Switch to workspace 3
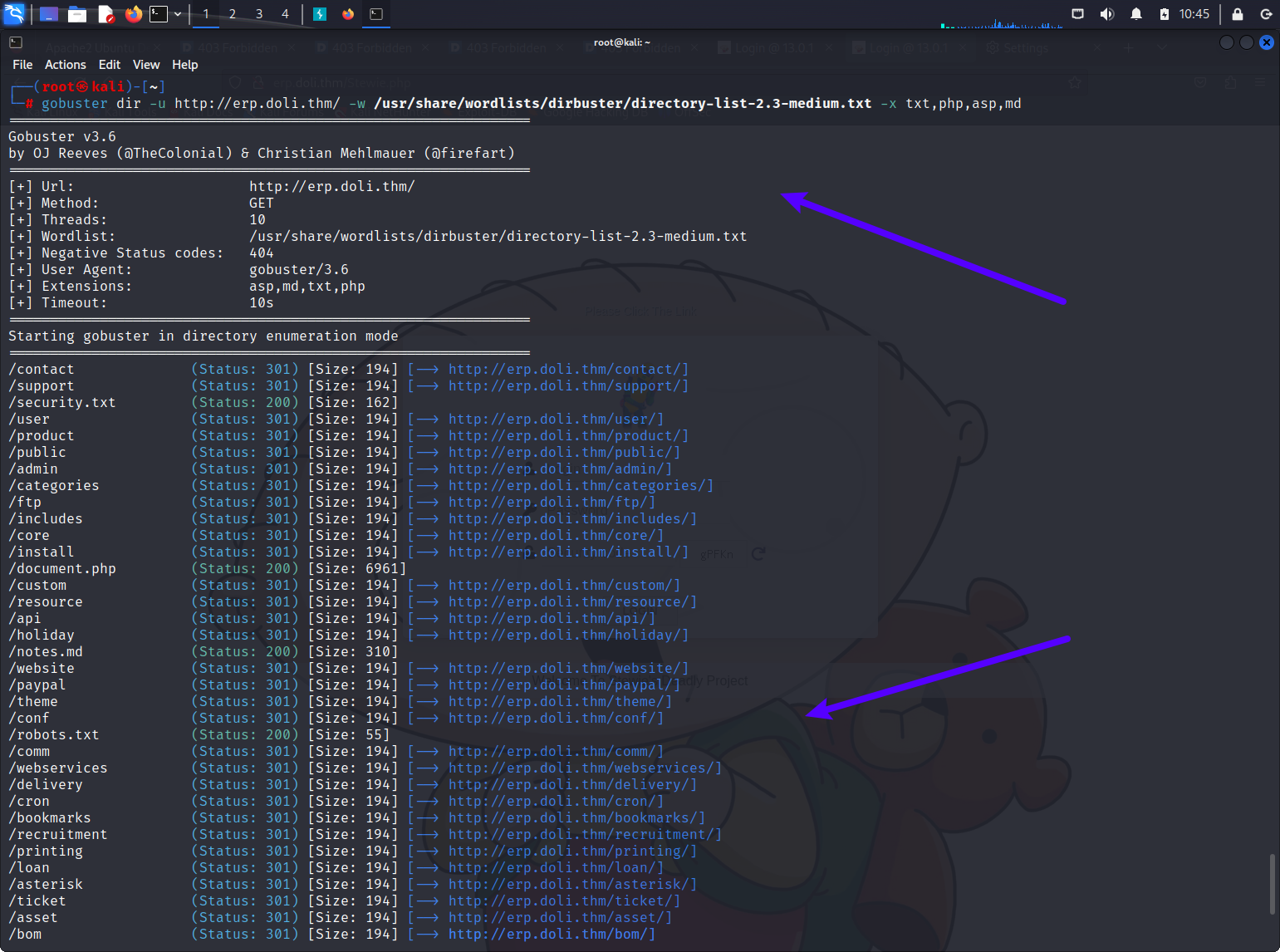This screenshot has height=952, width=1280. [259, 14]
